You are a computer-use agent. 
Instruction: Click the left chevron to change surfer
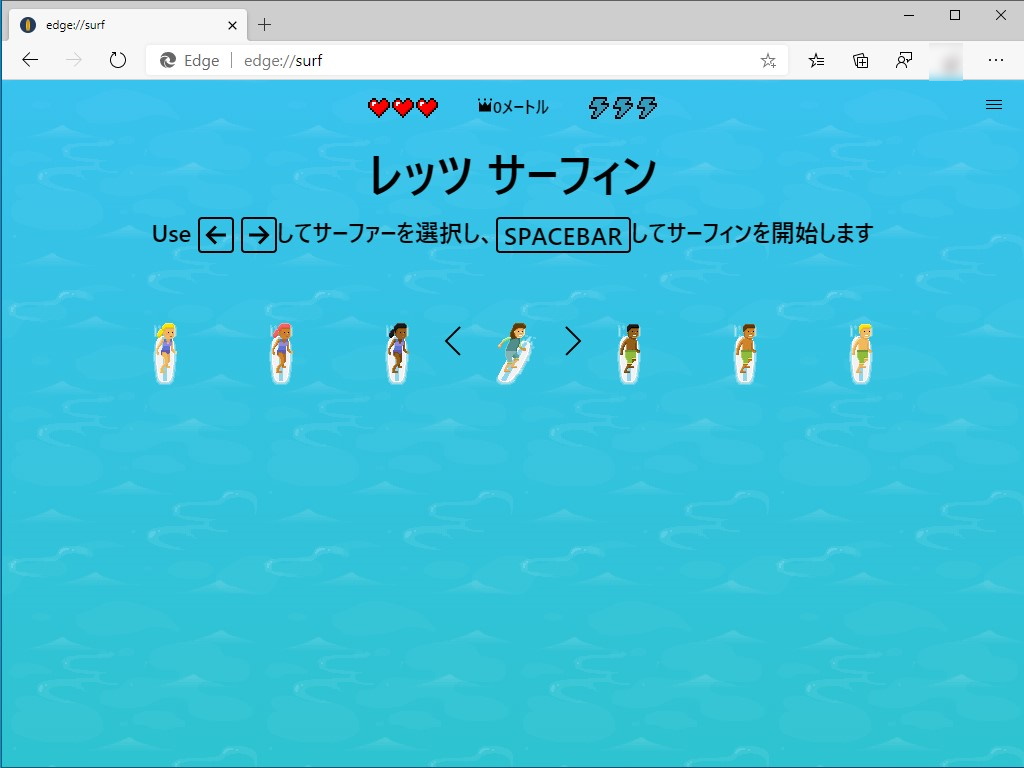453,341
